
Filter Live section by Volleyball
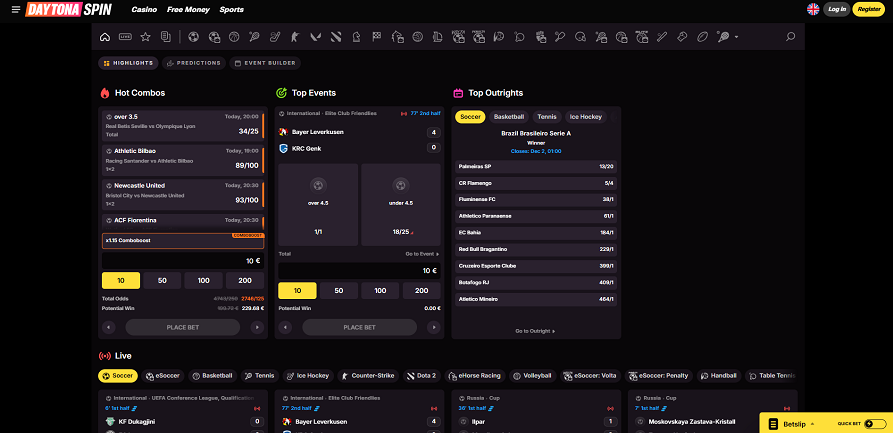(x=532, y=376)
